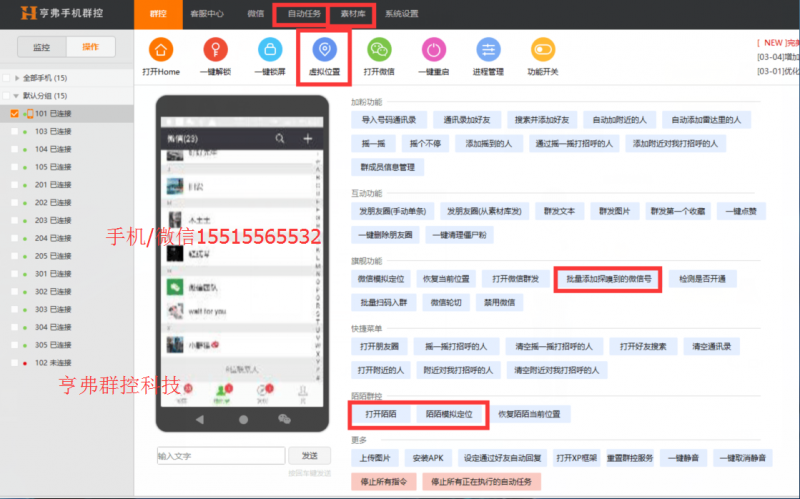This screenshot has width=800, height=499.
Task: Tap the WeChat icon on phone navigation bar
Action: 284,419
